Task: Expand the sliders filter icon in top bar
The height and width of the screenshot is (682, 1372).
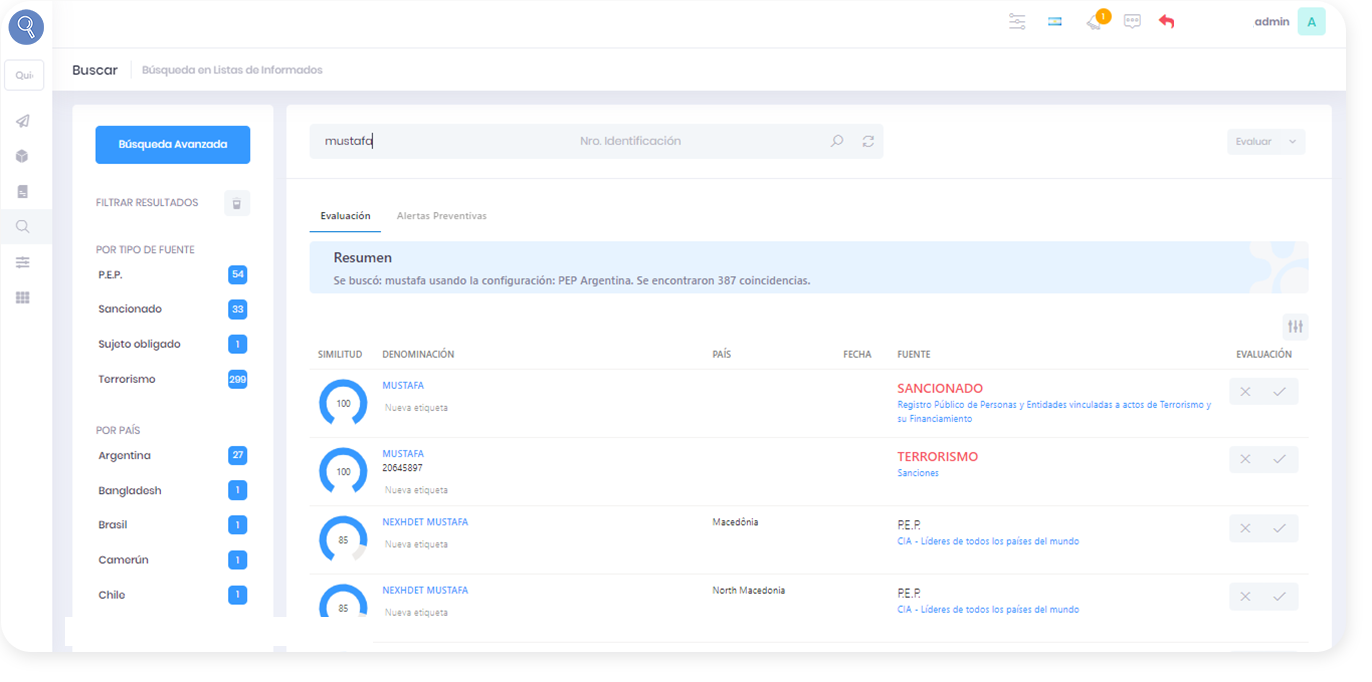Action: point(1017,20)
